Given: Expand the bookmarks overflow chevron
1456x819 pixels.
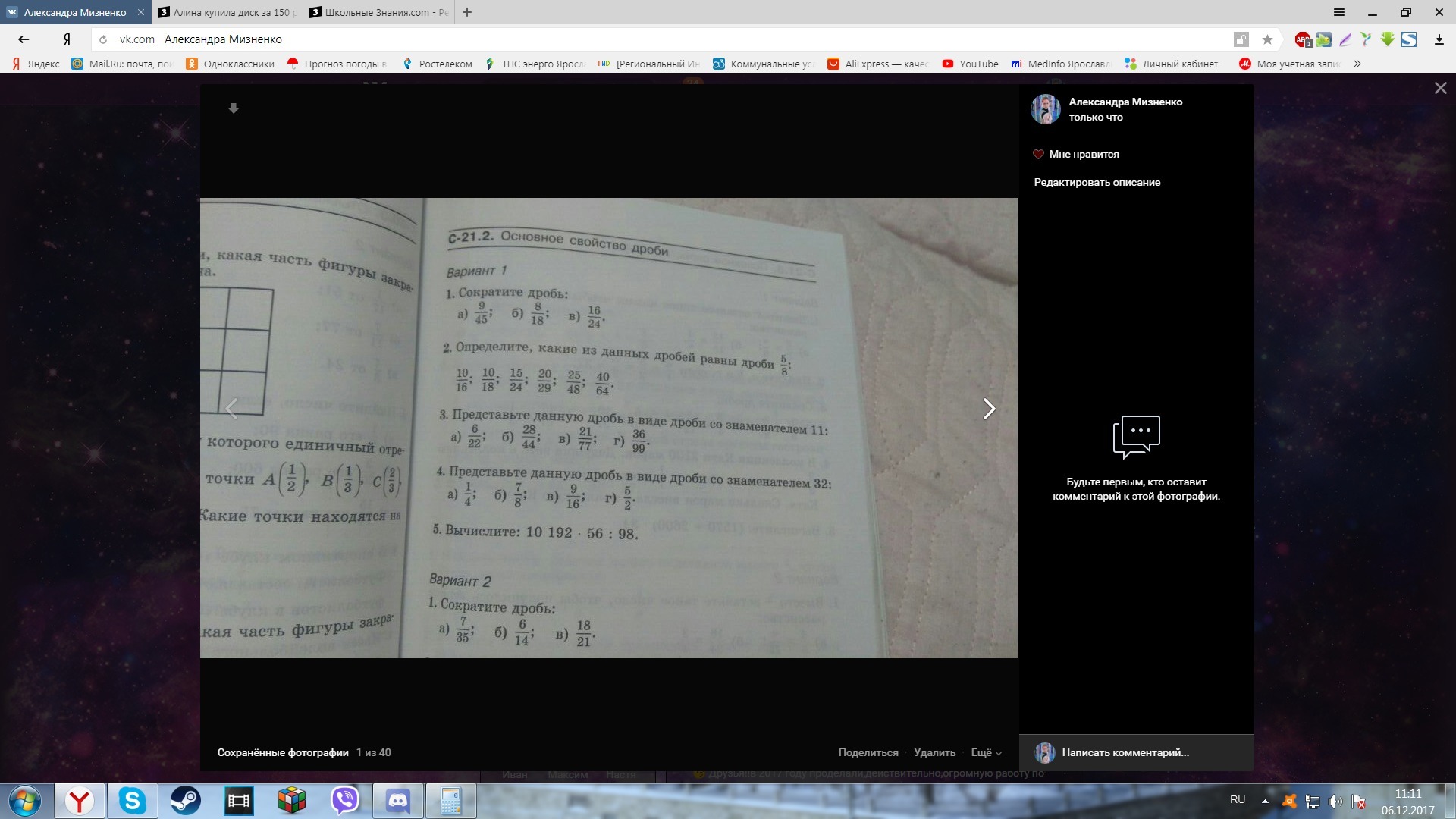Looking at the screenshot, I should 1357,64.
